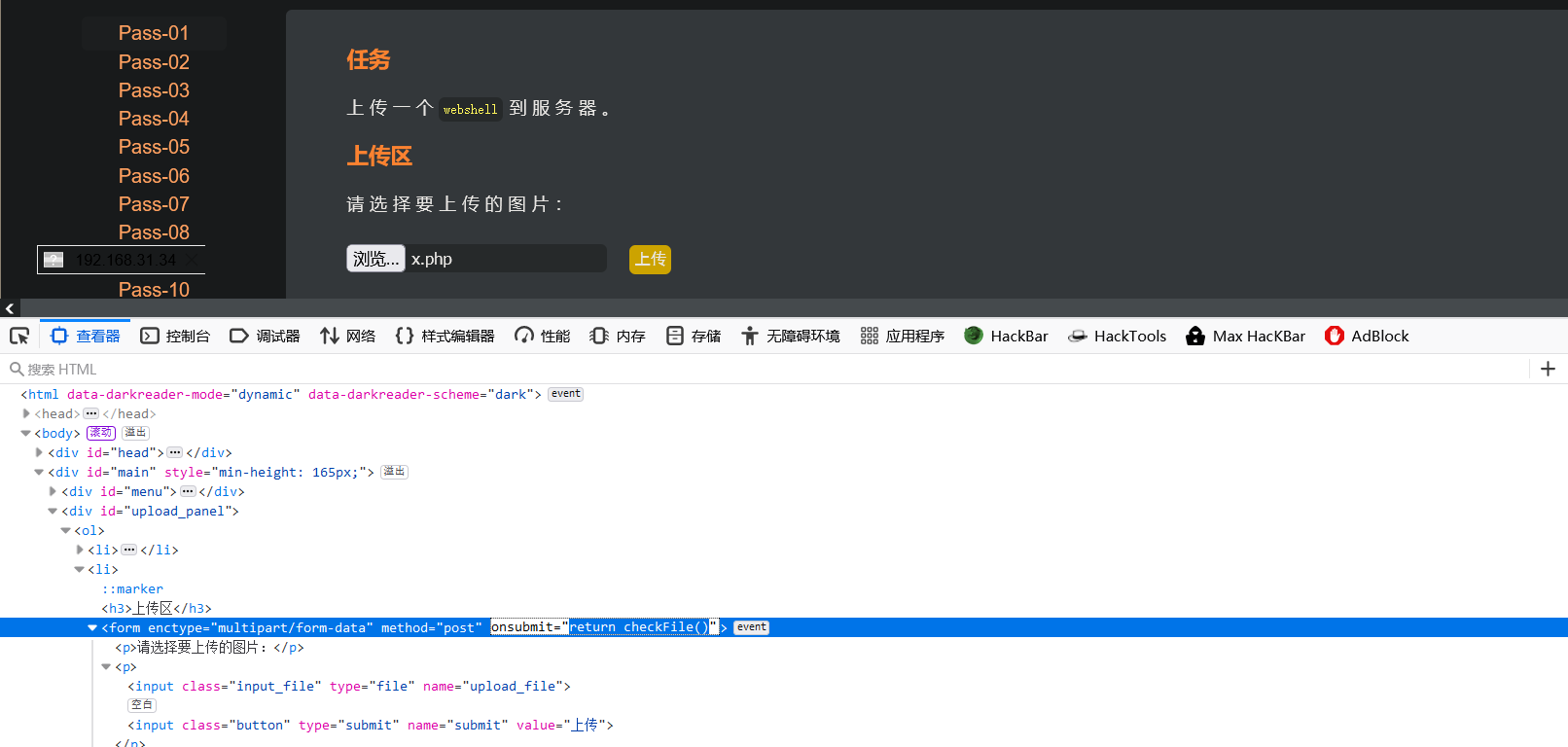Open the AdBlock panel

(1366, 336)
